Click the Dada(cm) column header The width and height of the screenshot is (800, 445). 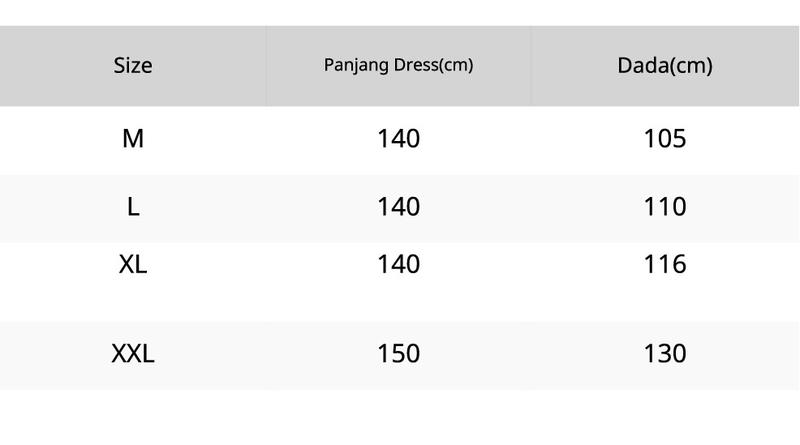point(665,66)
